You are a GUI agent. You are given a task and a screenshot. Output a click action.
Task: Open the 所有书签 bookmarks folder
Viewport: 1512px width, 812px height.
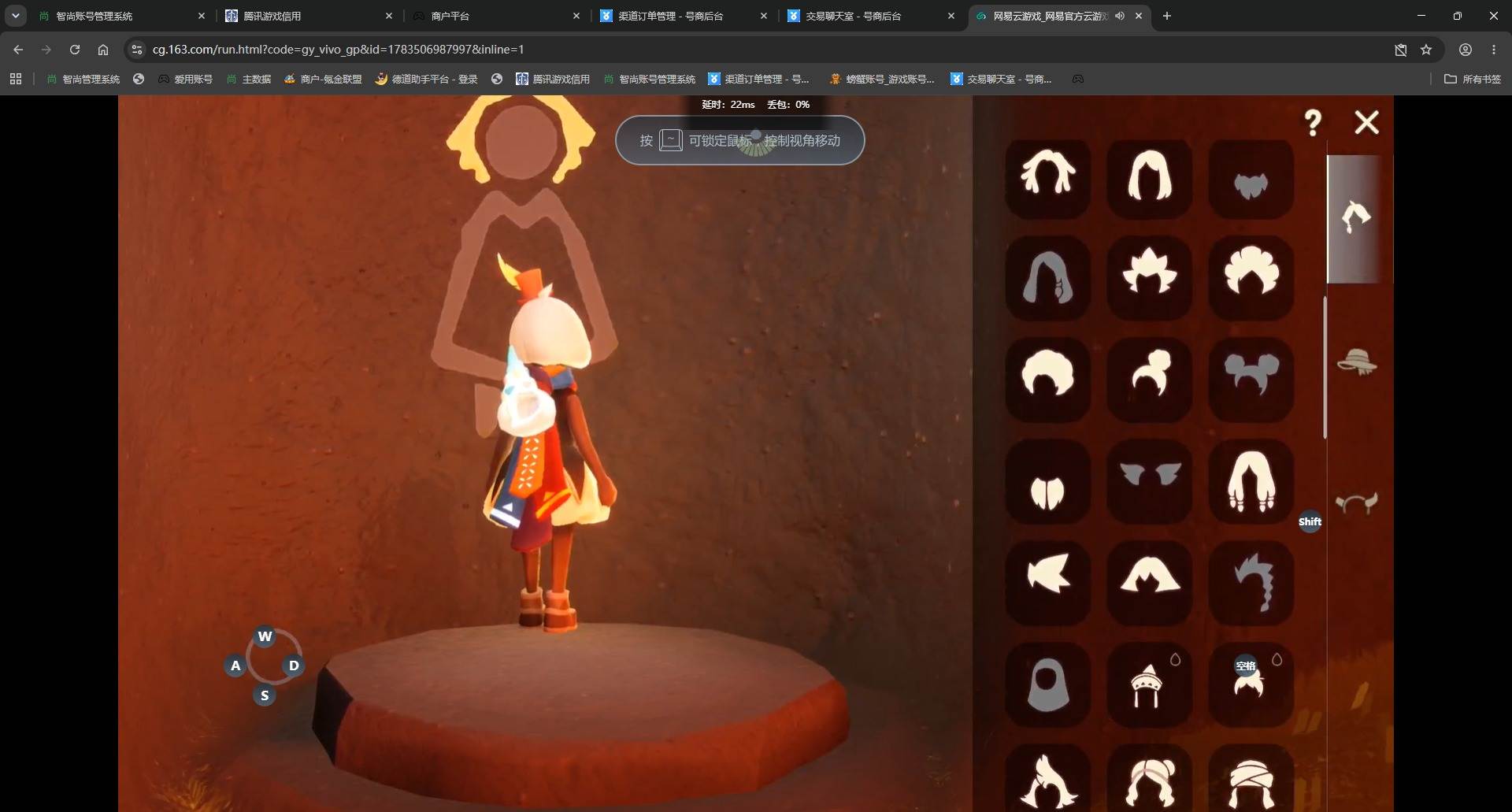coord(1472,79)
